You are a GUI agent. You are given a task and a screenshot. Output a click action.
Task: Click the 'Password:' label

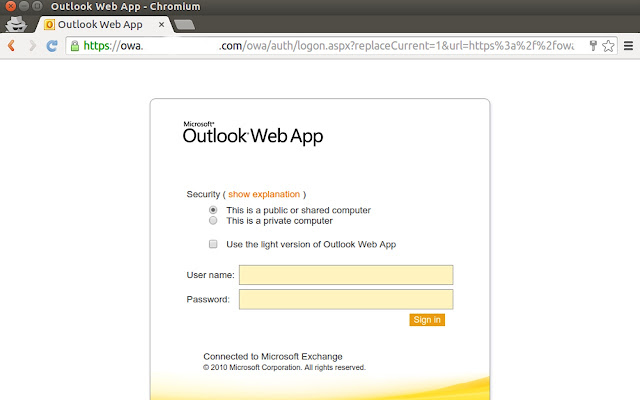coord(208,300)
